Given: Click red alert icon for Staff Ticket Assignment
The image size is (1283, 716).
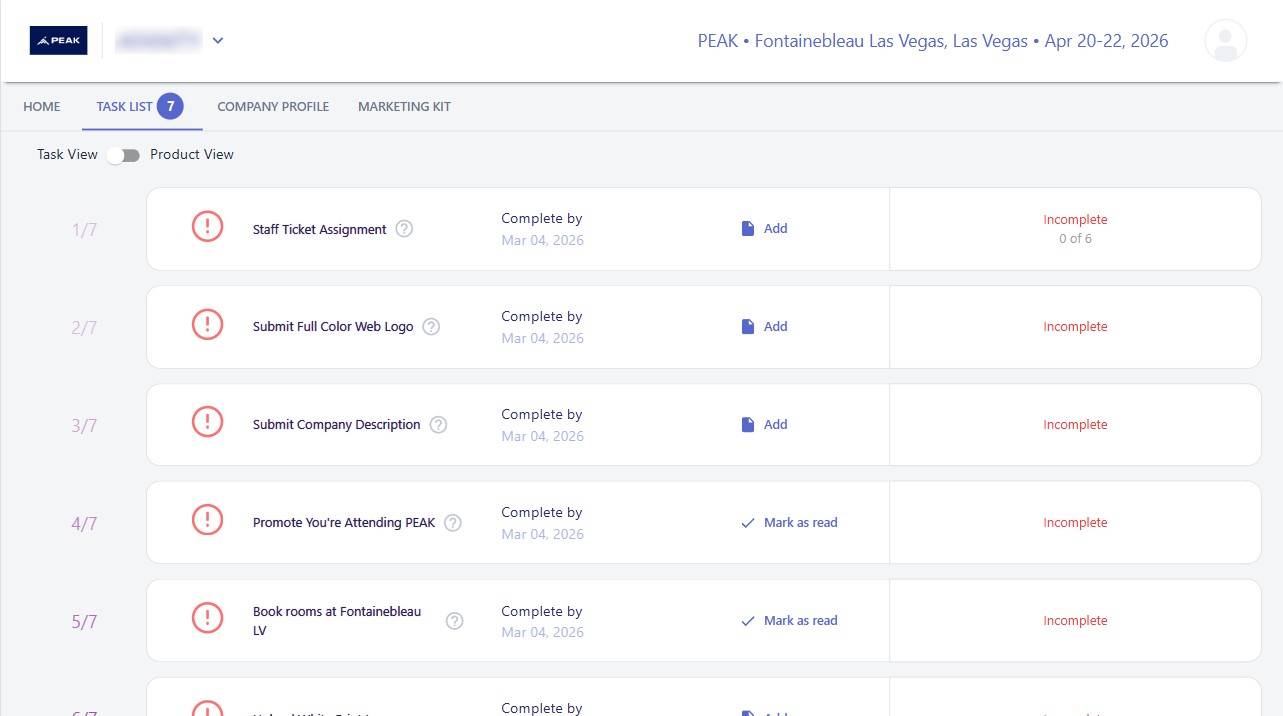Looking at the screenshot, I should click(207, 228).
